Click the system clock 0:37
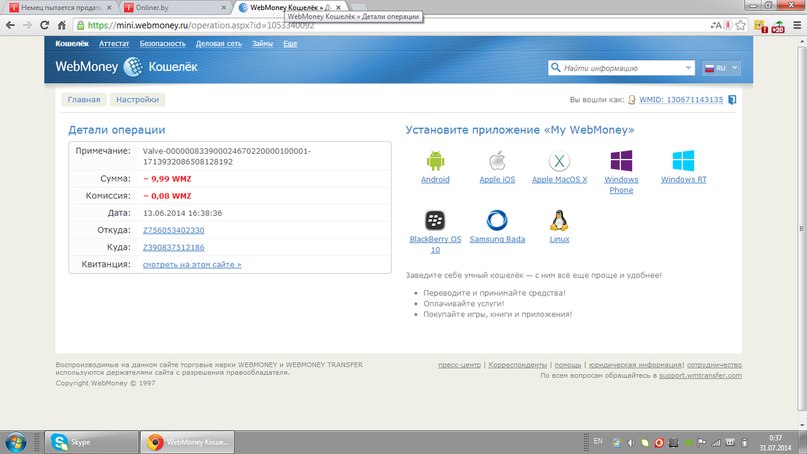 tap(775, 438)
